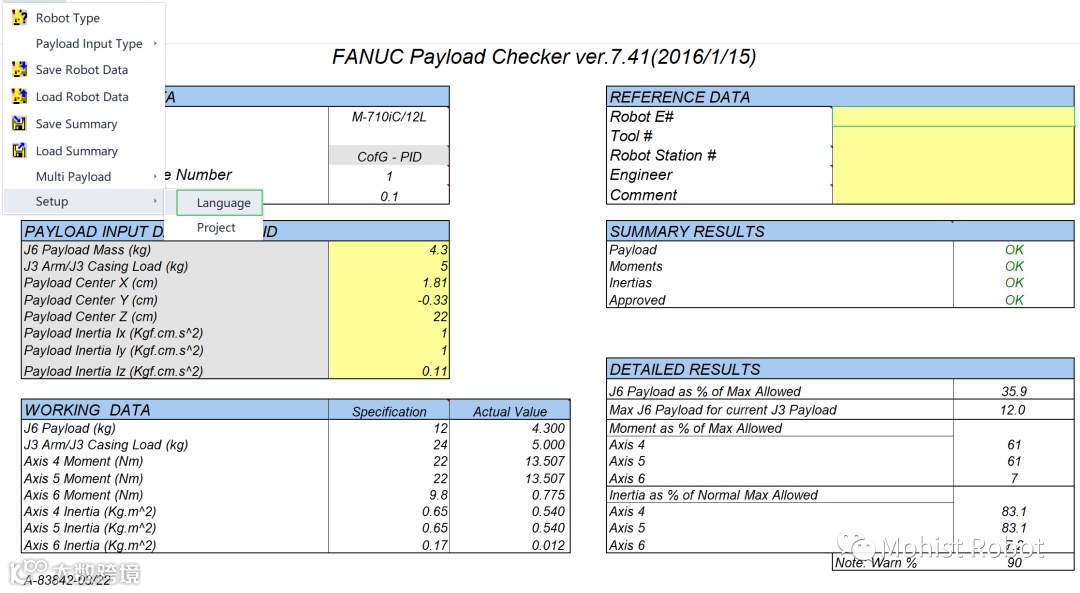Edit J3 Arm/J3 Casing Load value 5
This screenshot has height=593, width=1080.
(388, 266)
